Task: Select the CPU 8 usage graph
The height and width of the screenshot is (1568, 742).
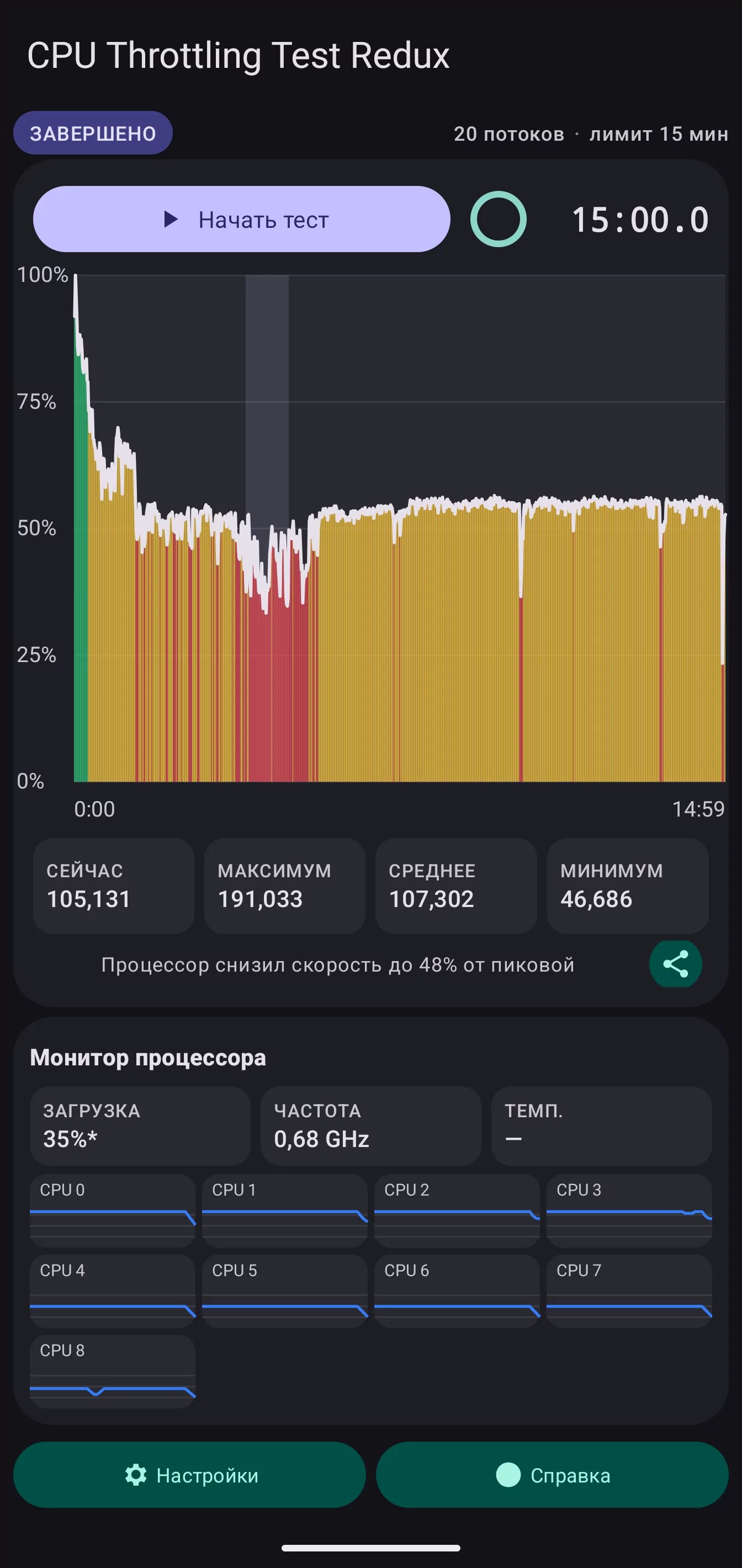Action: point(113,1372)
